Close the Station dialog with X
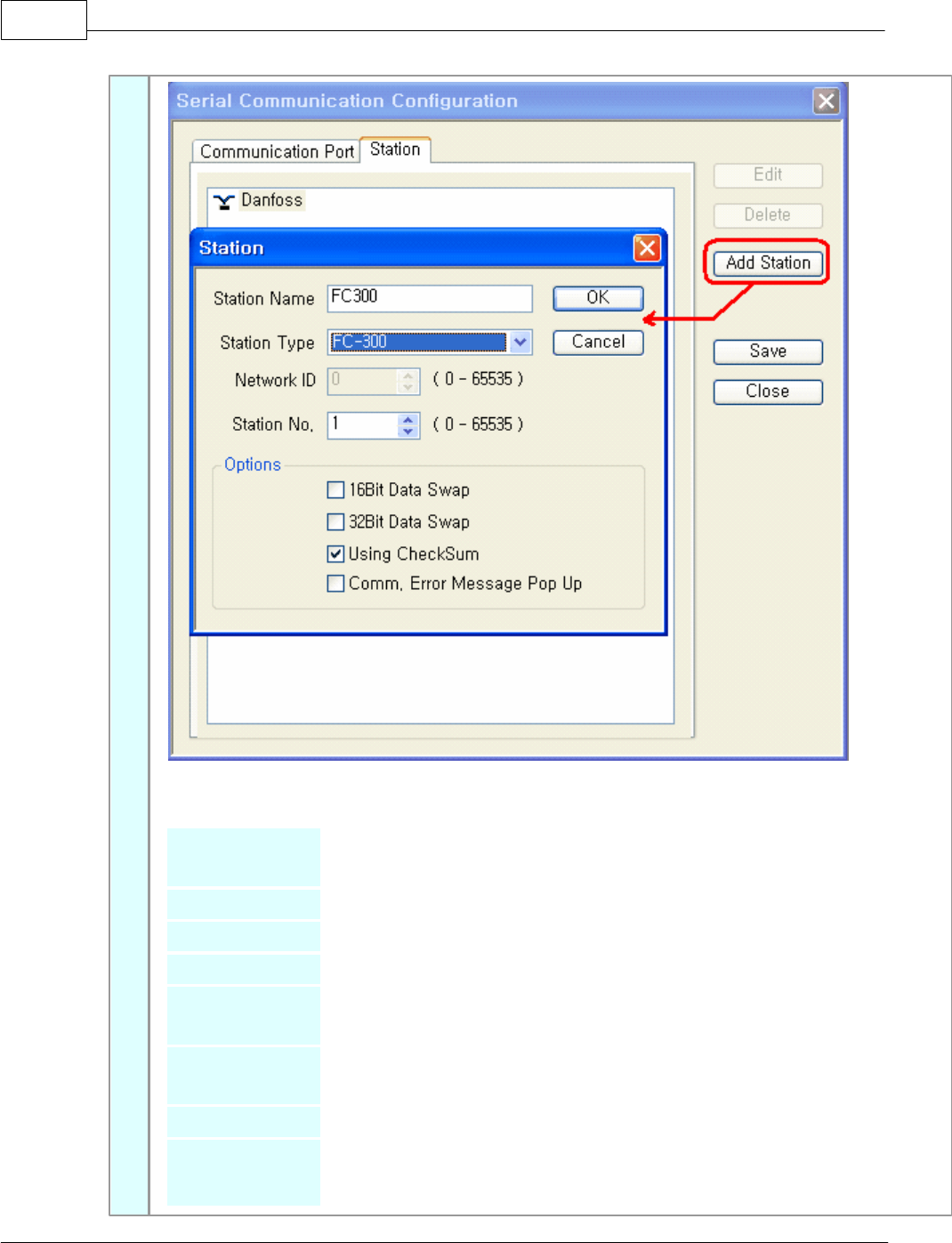952x1243 pixels. [x=647, y=248]
